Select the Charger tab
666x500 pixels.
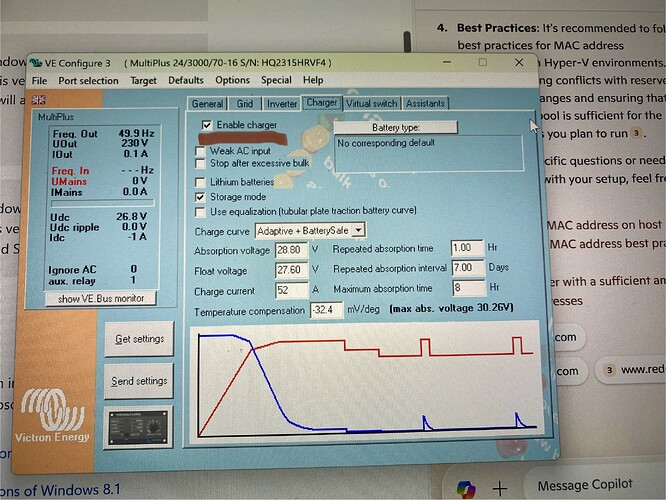click(x=322, y=103)
